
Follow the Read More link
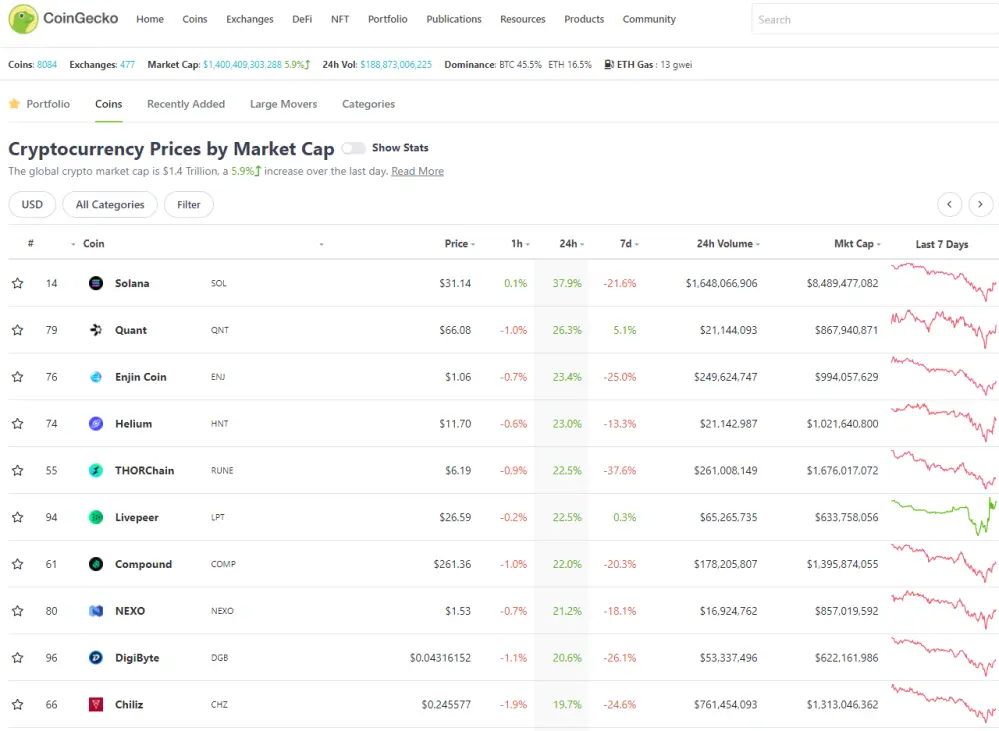point(417,171)
